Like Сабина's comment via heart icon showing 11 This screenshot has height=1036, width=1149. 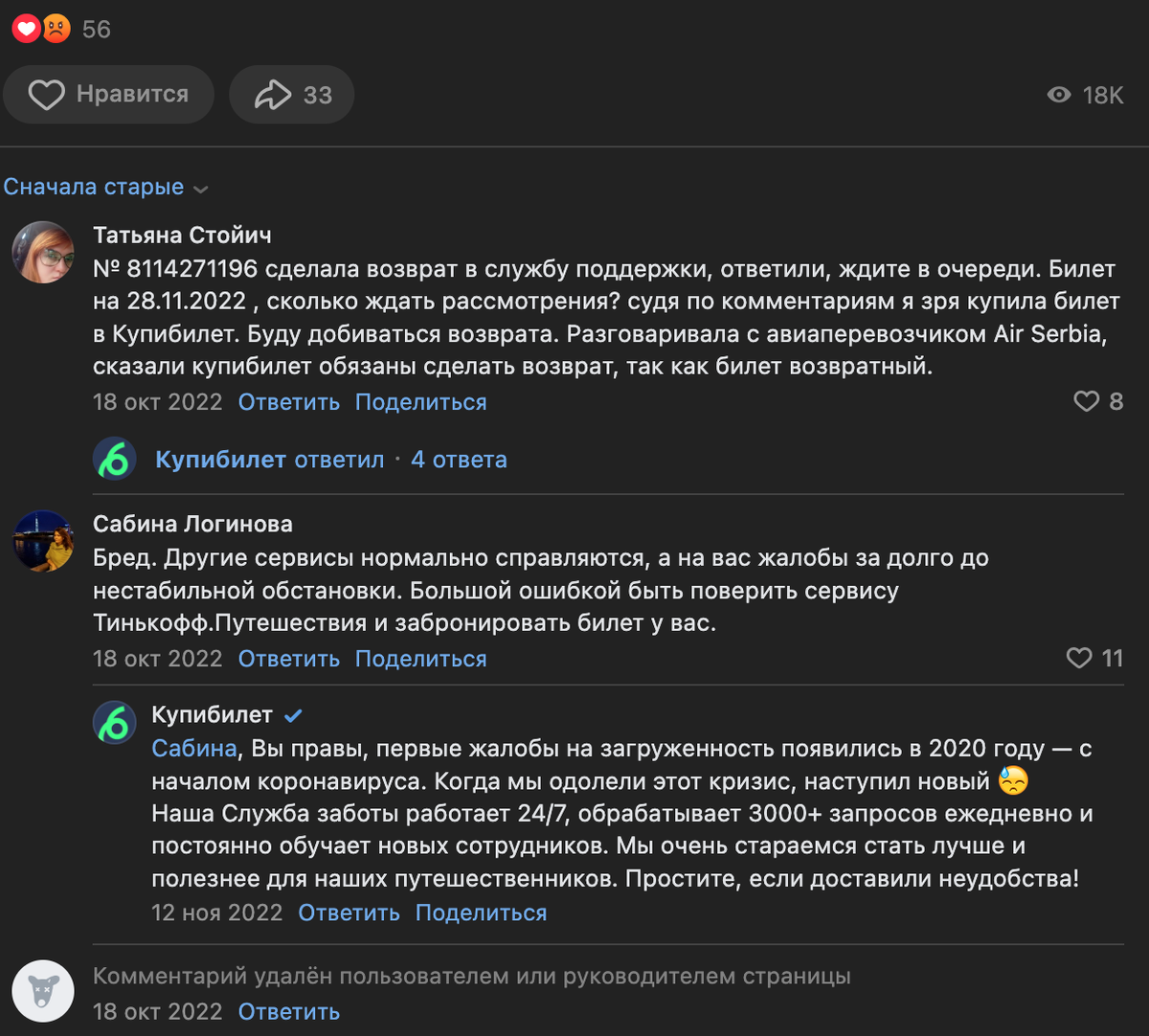pos(1080,658)
